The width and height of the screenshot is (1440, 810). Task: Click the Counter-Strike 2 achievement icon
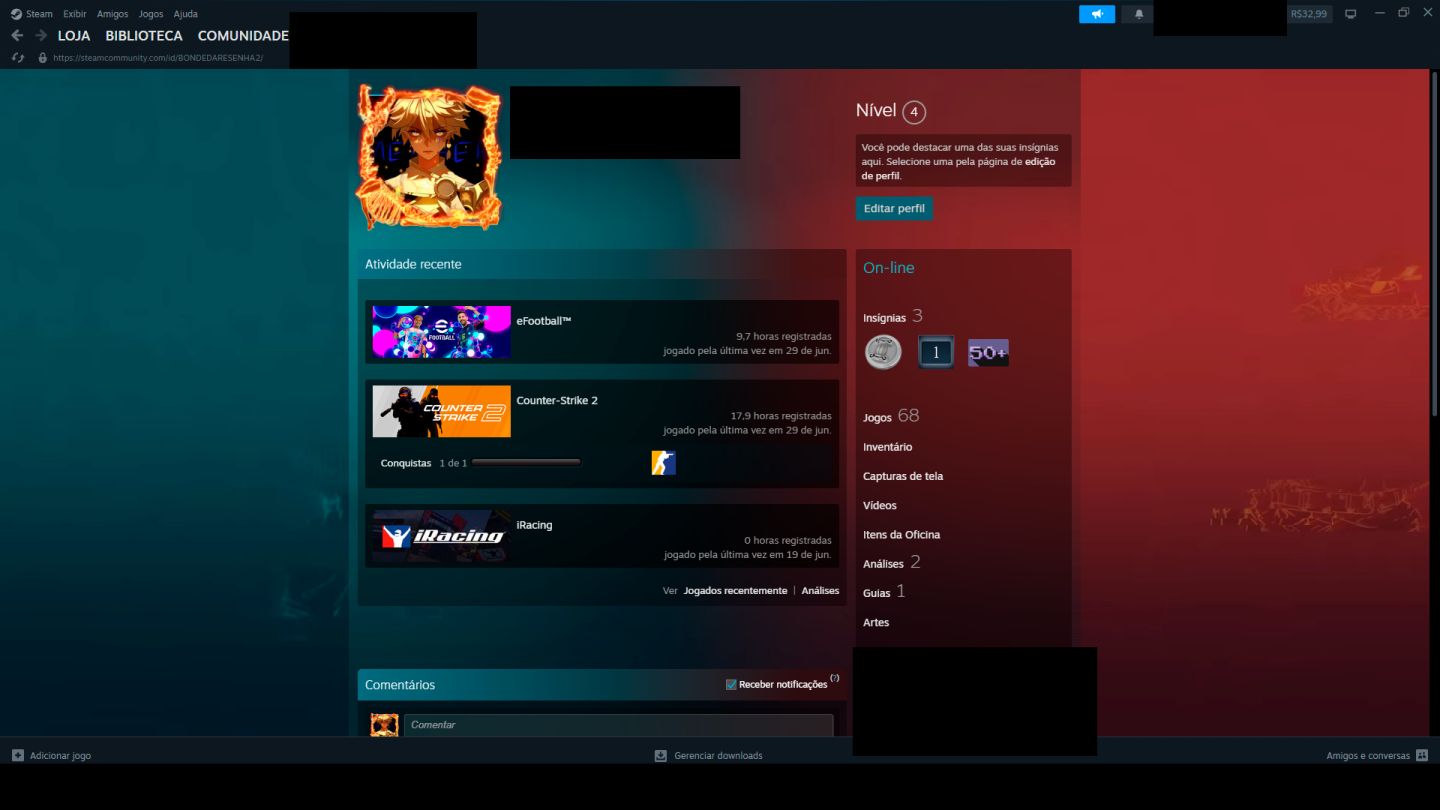click(x=663, y=462)
